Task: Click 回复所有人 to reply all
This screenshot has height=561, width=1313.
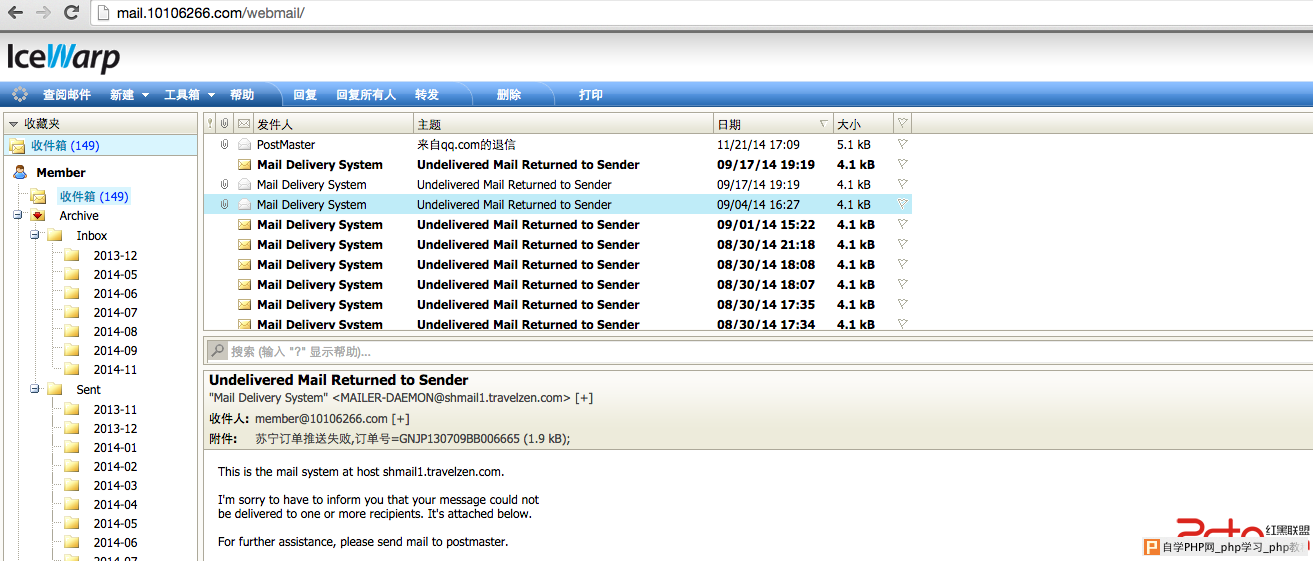Action: [x=366, y=95]
